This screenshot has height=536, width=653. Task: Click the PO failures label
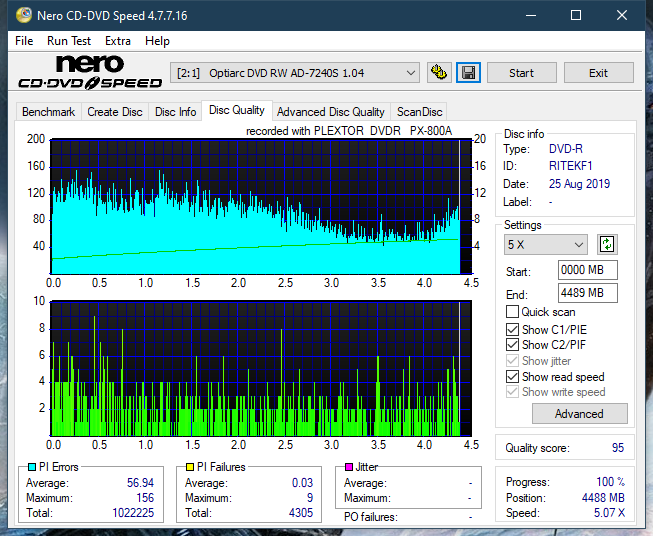tap(371, 517)
